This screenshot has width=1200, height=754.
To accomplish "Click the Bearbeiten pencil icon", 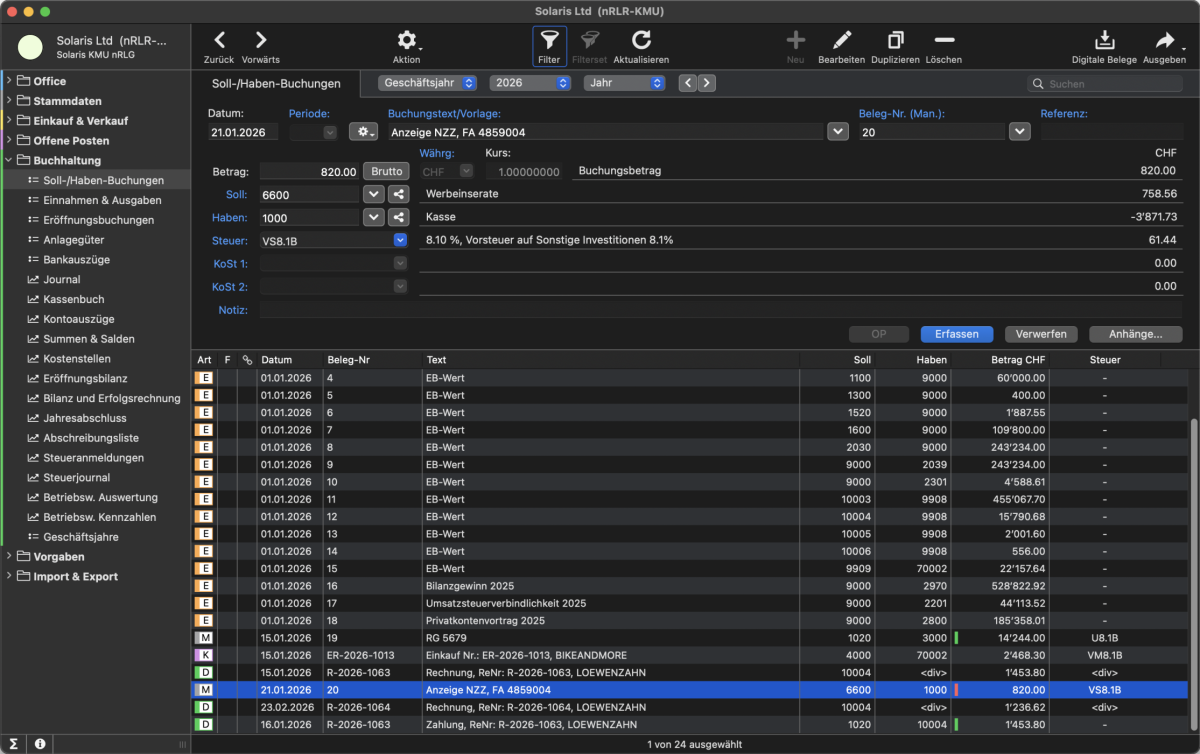I will tap(841, 41).
